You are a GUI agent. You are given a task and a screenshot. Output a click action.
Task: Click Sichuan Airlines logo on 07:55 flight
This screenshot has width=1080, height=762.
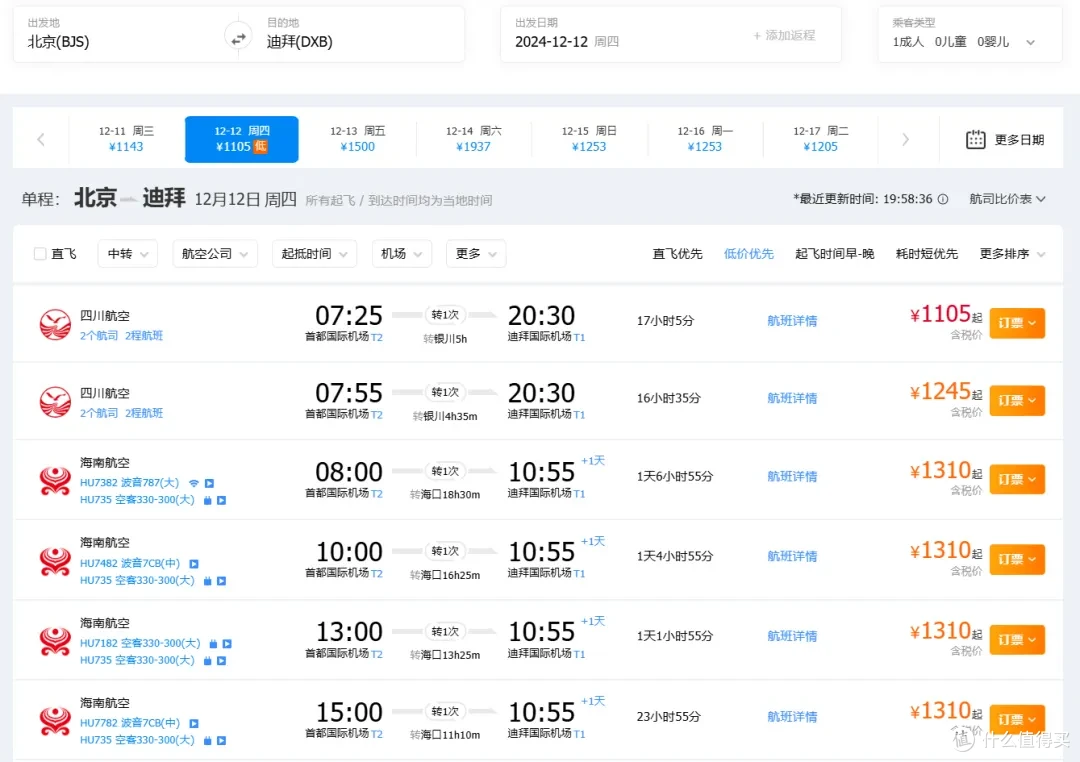55,402
